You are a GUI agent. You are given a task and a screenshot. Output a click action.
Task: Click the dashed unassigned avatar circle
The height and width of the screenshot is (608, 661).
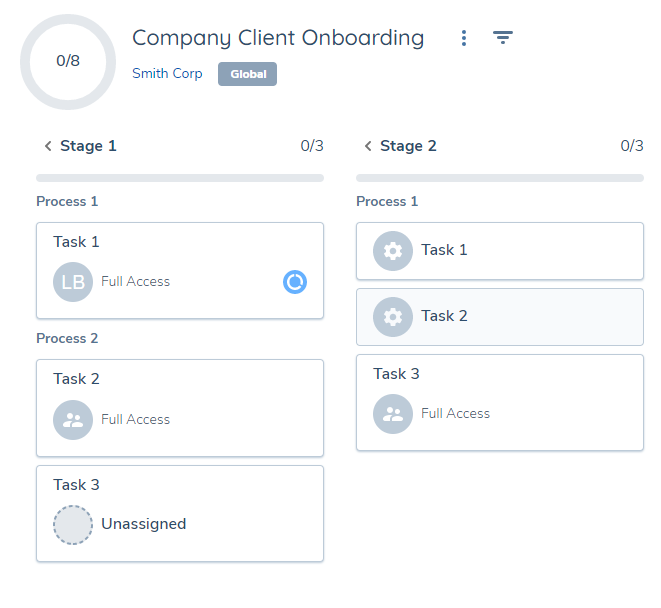(x=73, y=524)
